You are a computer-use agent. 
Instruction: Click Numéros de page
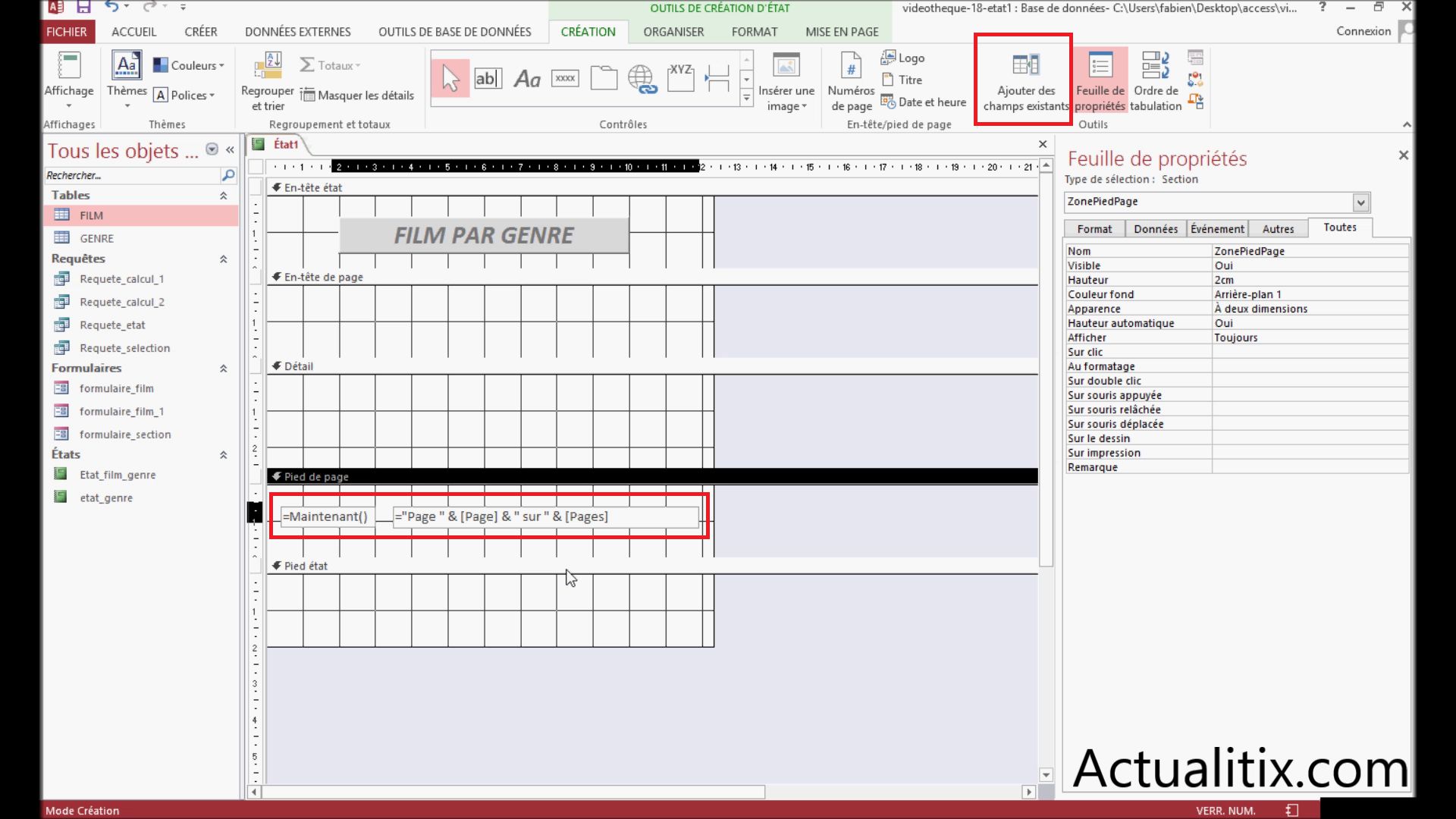(x=851, y=81)
